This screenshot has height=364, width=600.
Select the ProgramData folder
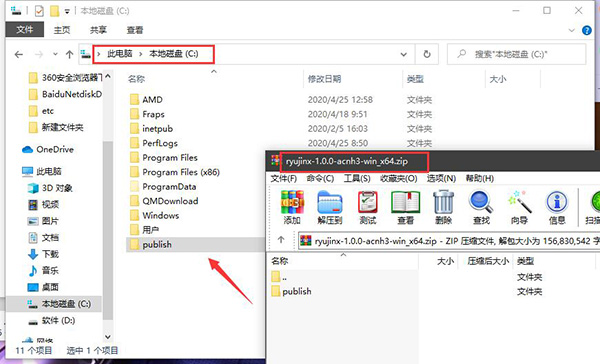click(163, 187)
